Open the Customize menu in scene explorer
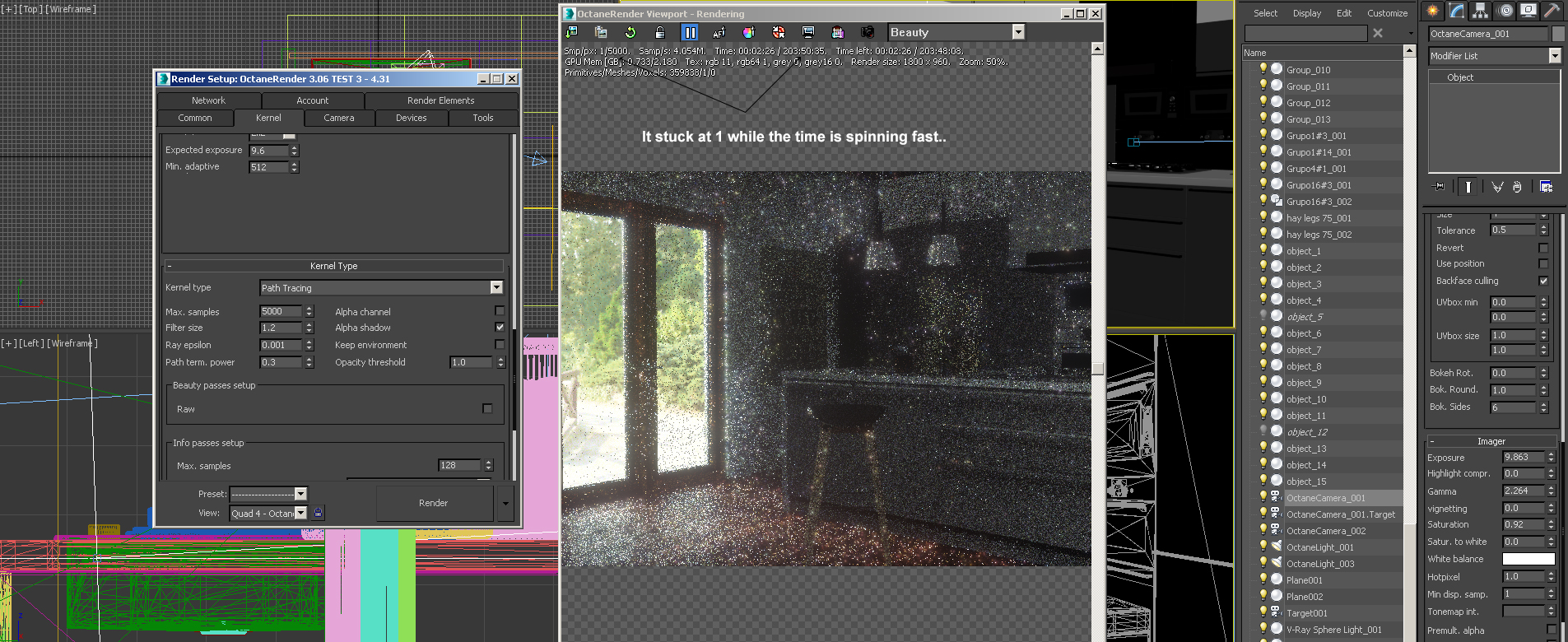The height and width of the screenshot is (642, 1568). pyautogui.click(x=1388, y=13)
